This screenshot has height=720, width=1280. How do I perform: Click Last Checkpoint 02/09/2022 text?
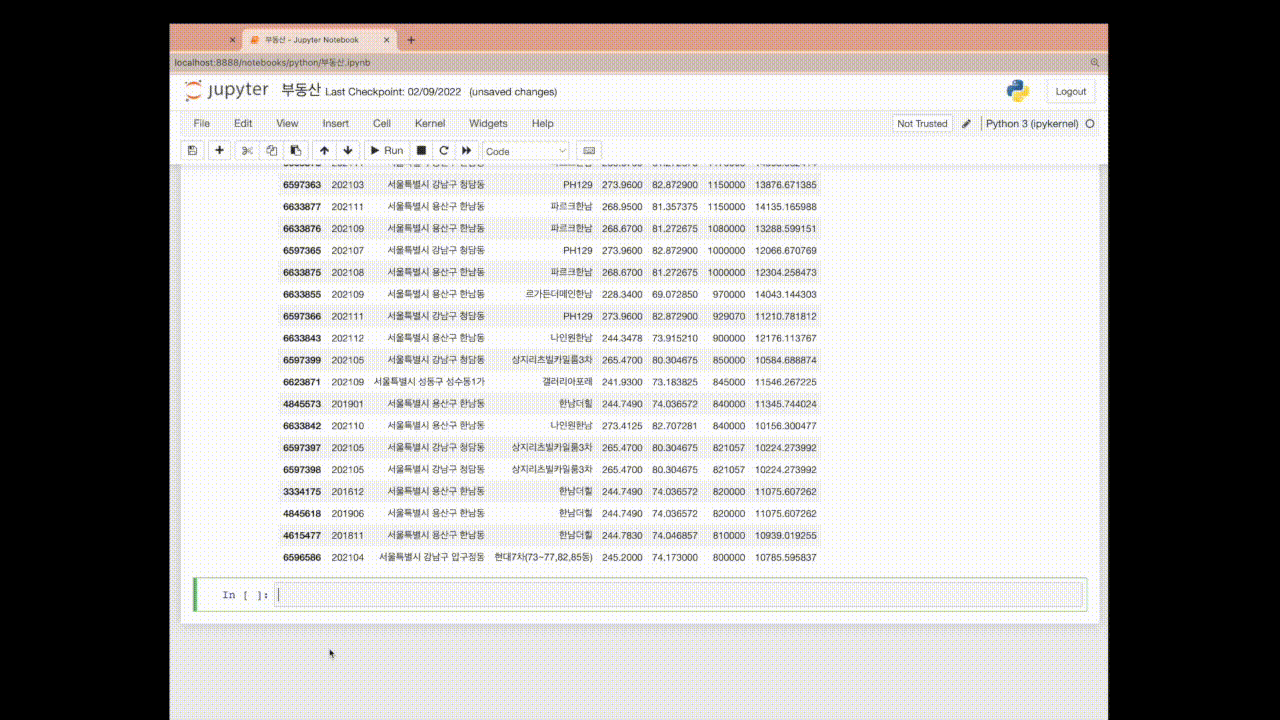[x=394, y=92]
